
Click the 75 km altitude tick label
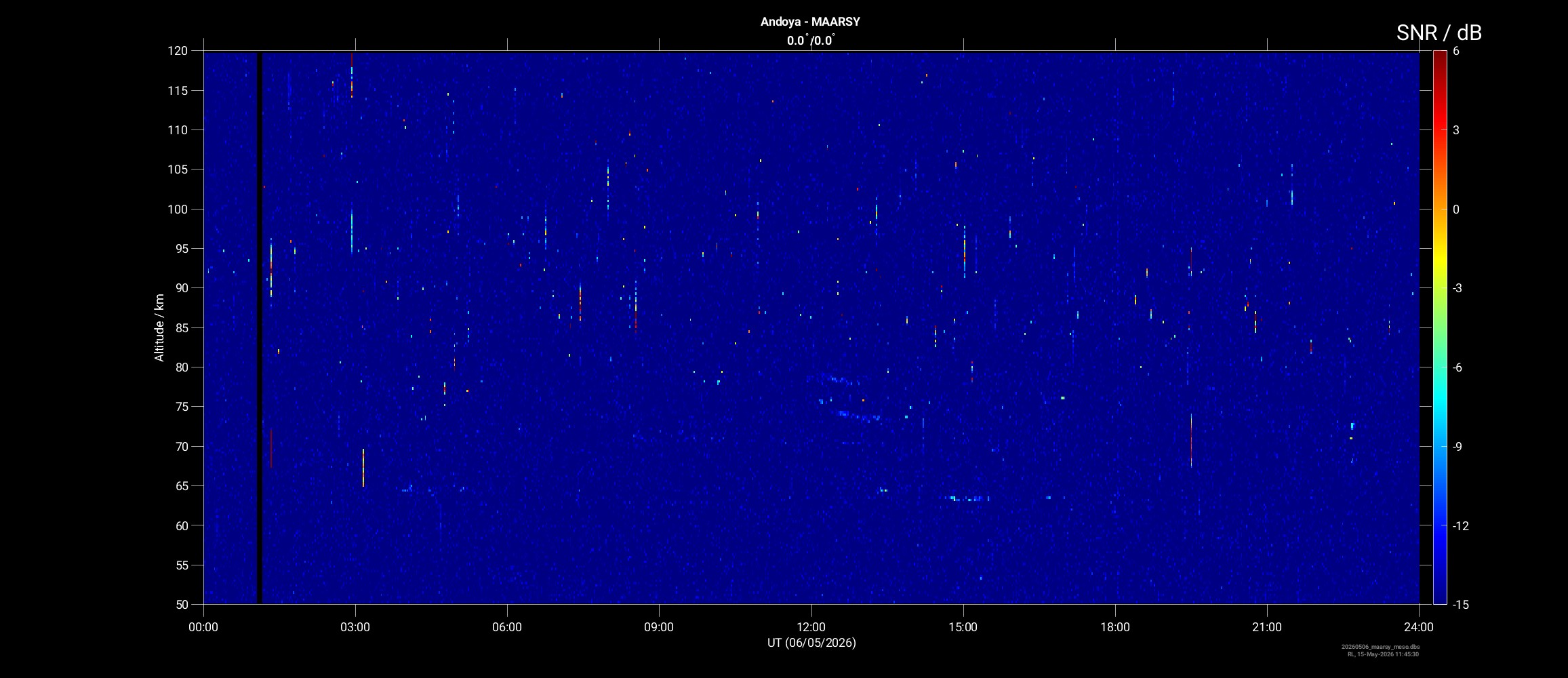point(180,407)
